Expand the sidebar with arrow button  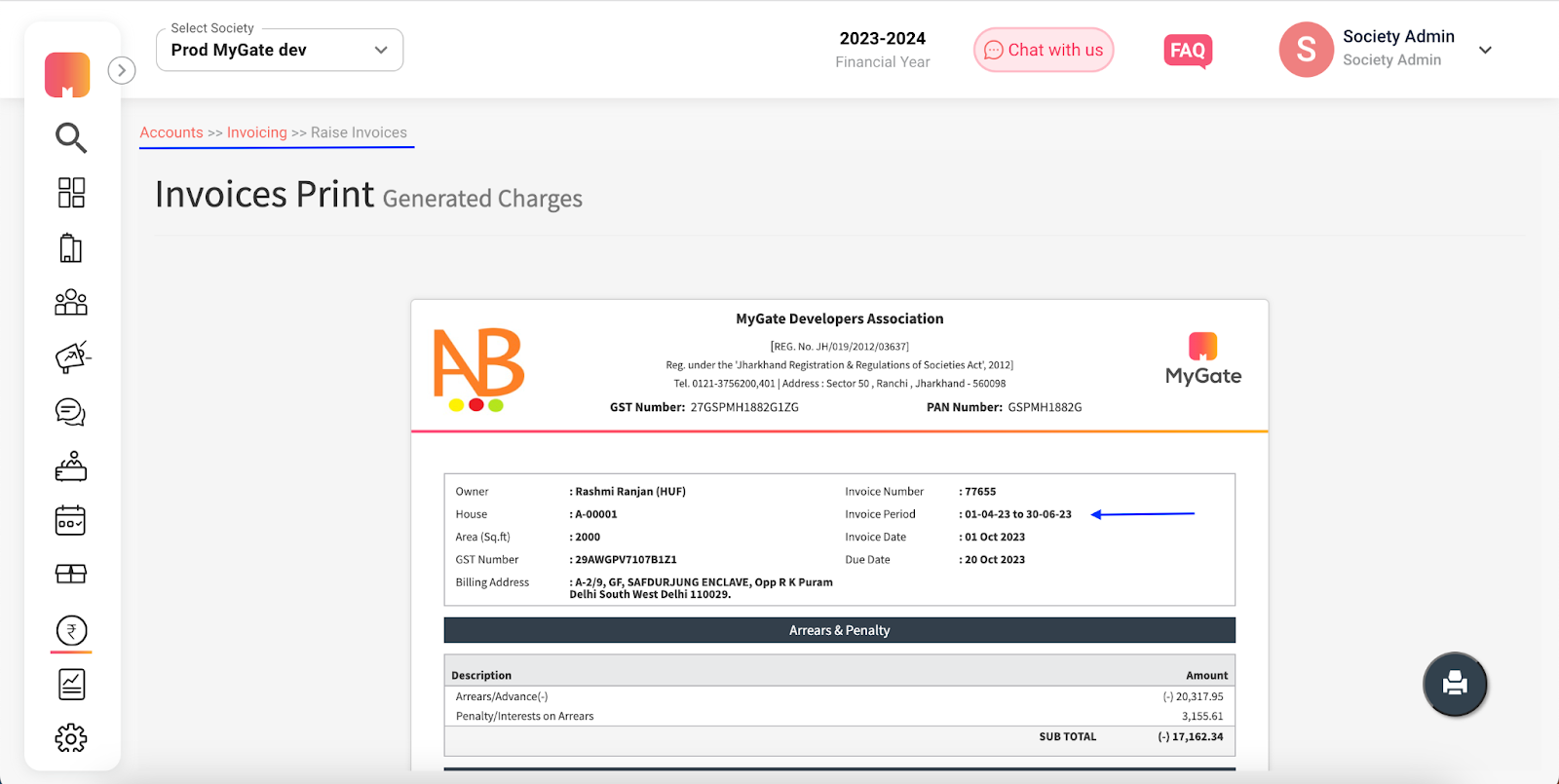point(122,70)
